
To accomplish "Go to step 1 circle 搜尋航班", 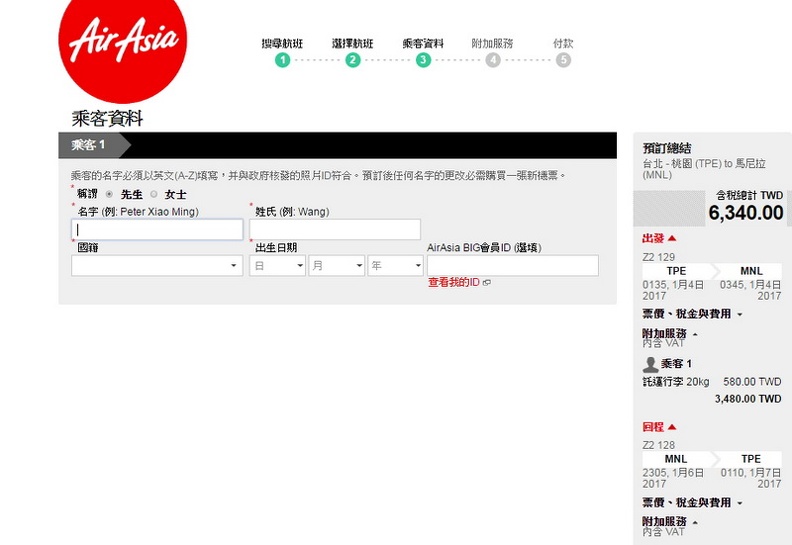I will click(282, 60).
